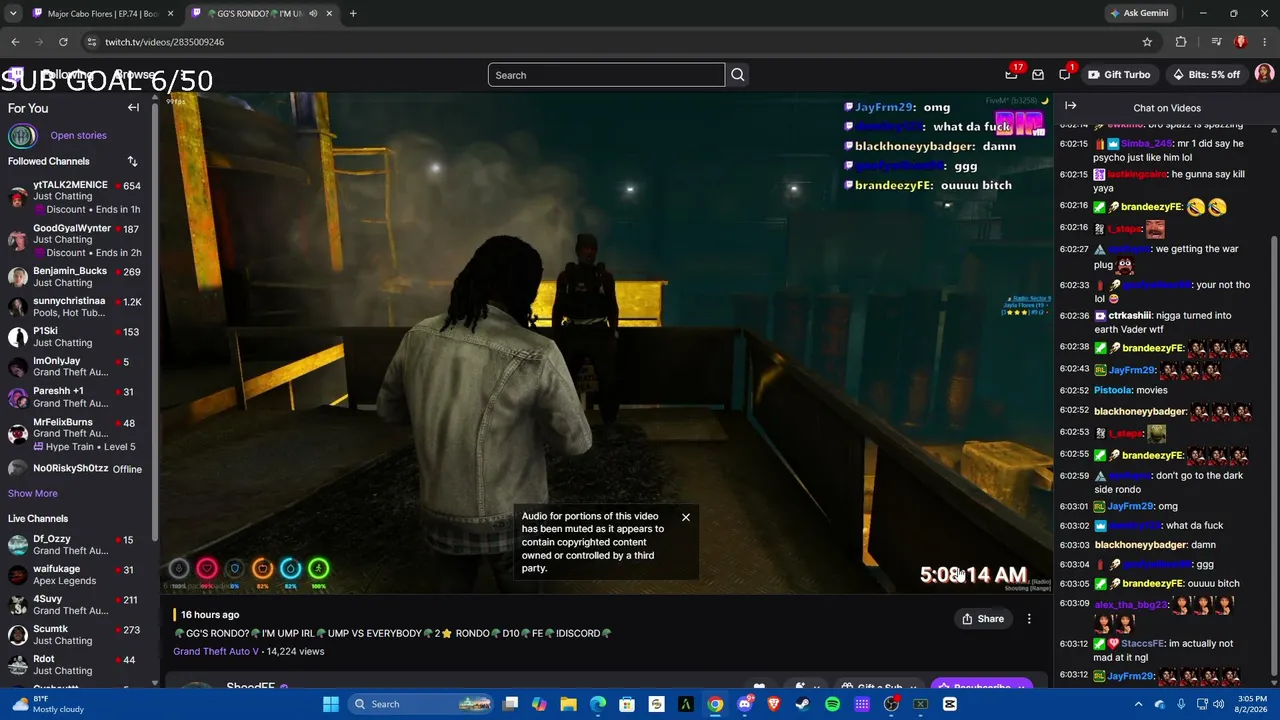Collapse the chat panel arrow

1070,106
